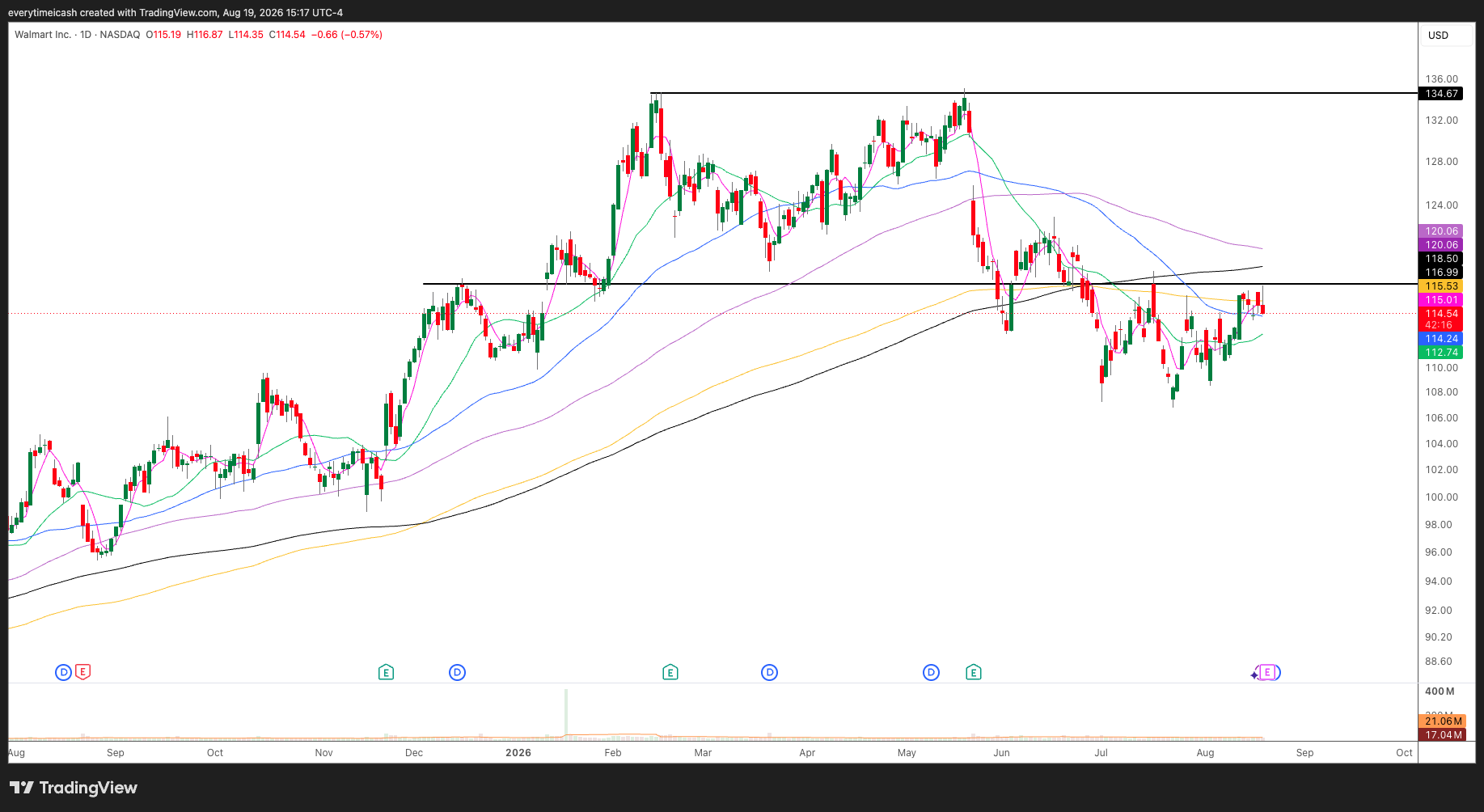Screen dimensions: 1484x812
Task: Click the 400 M volume scale label
Action: tap(1440, 691)
